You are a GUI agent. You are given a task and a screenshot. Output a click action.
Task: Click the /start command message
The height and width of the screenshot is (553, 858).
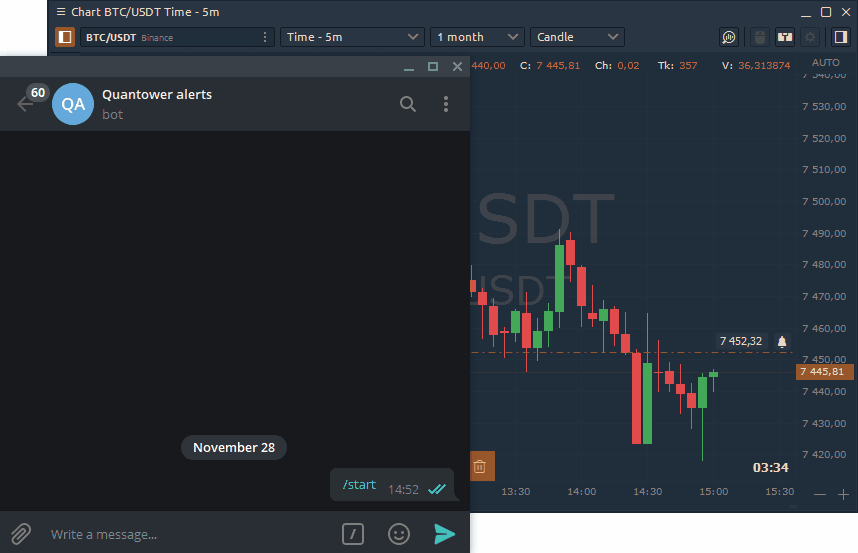[x=359, y=485]
